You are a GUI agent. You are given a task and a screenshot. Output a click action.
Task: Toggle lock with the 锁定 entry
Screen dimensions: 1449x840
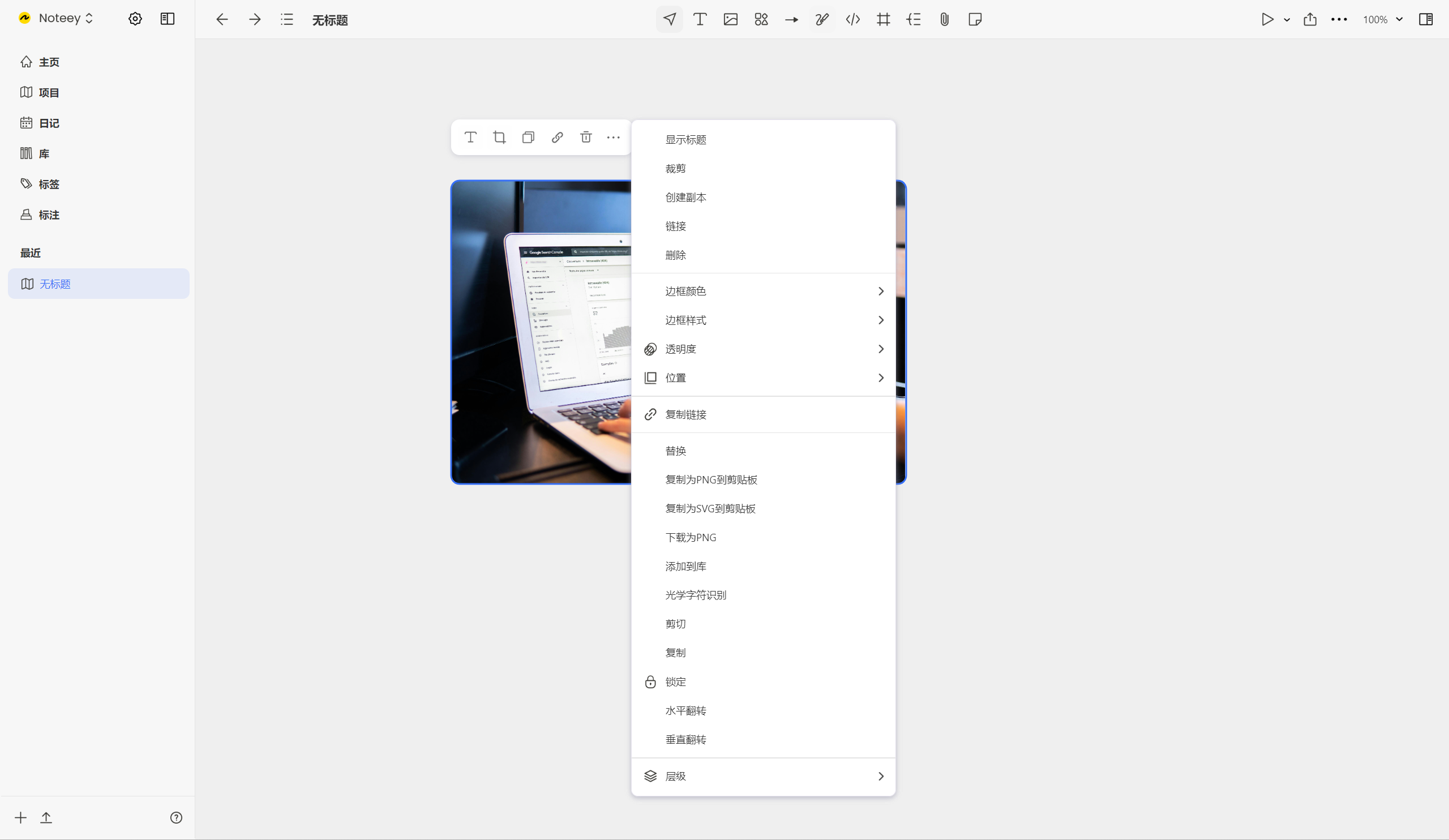click(x=675, y=682)
